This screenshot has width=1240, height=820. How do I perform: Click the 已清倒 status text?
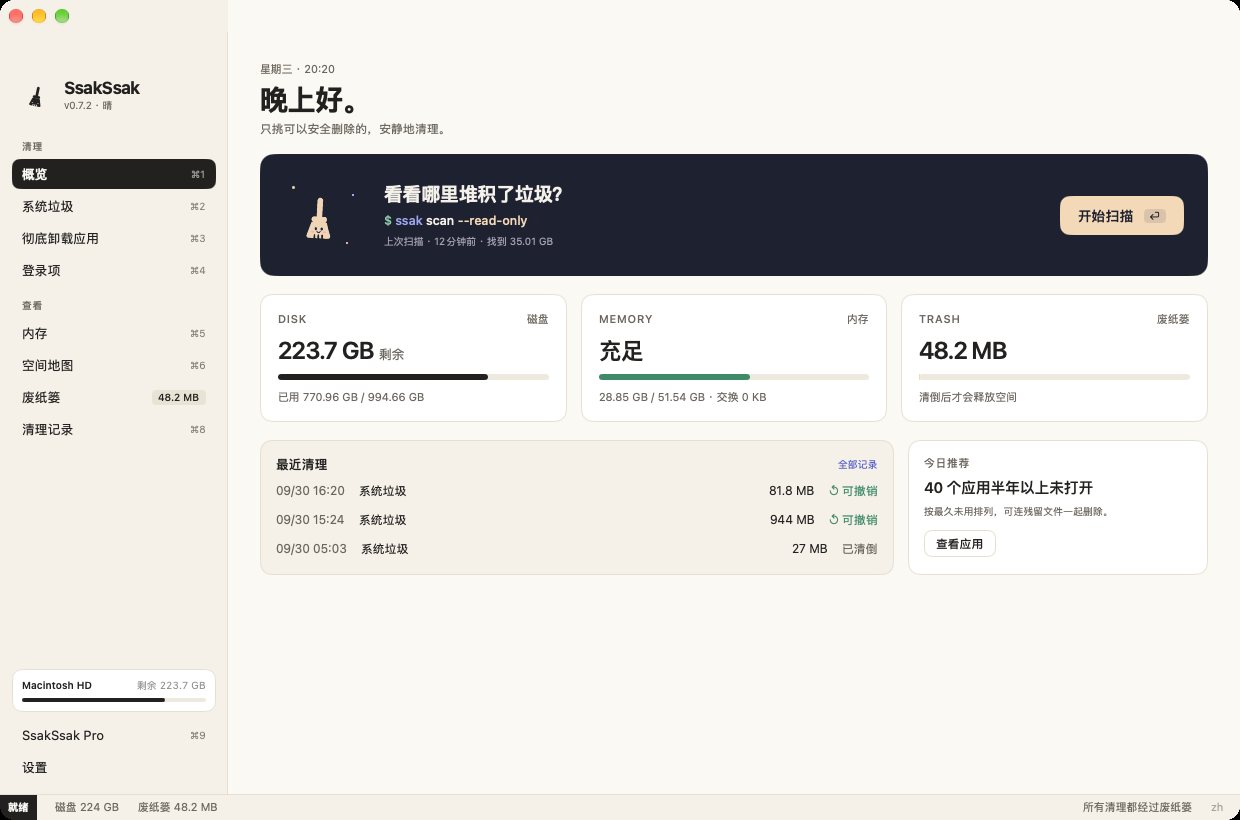(x=859, y=549)
